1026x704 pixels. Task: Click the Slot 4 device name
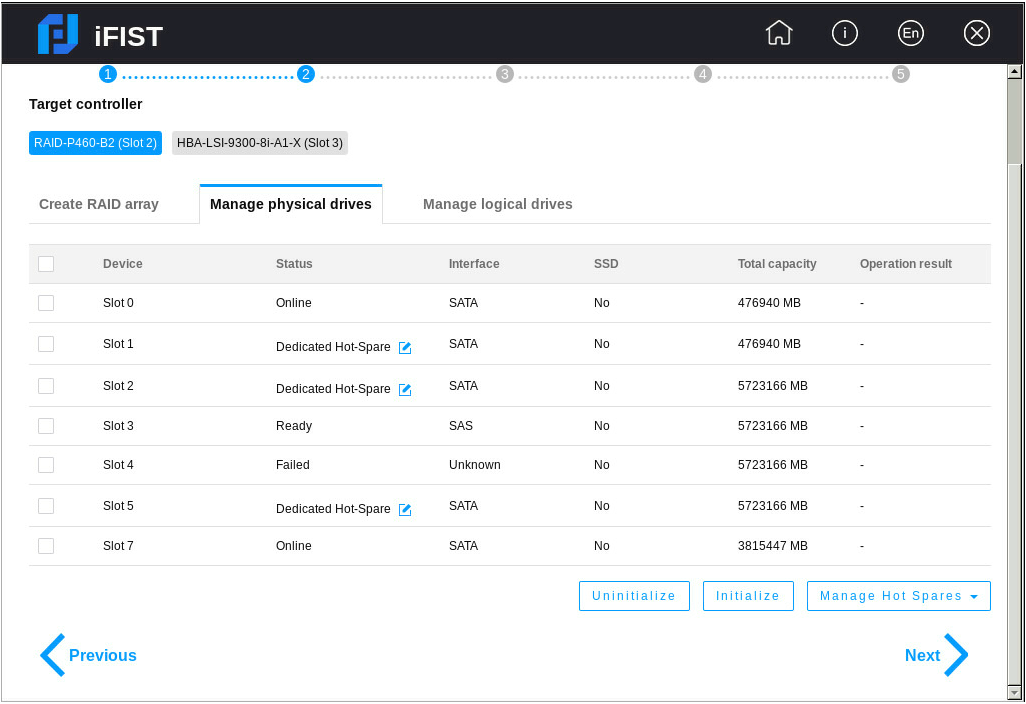(118, 465)
